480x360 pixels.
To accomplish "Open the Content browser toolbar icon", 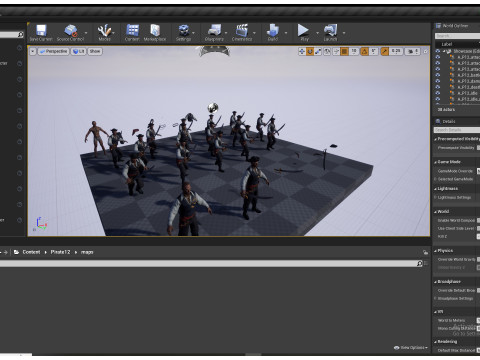I will click(132, 30).
